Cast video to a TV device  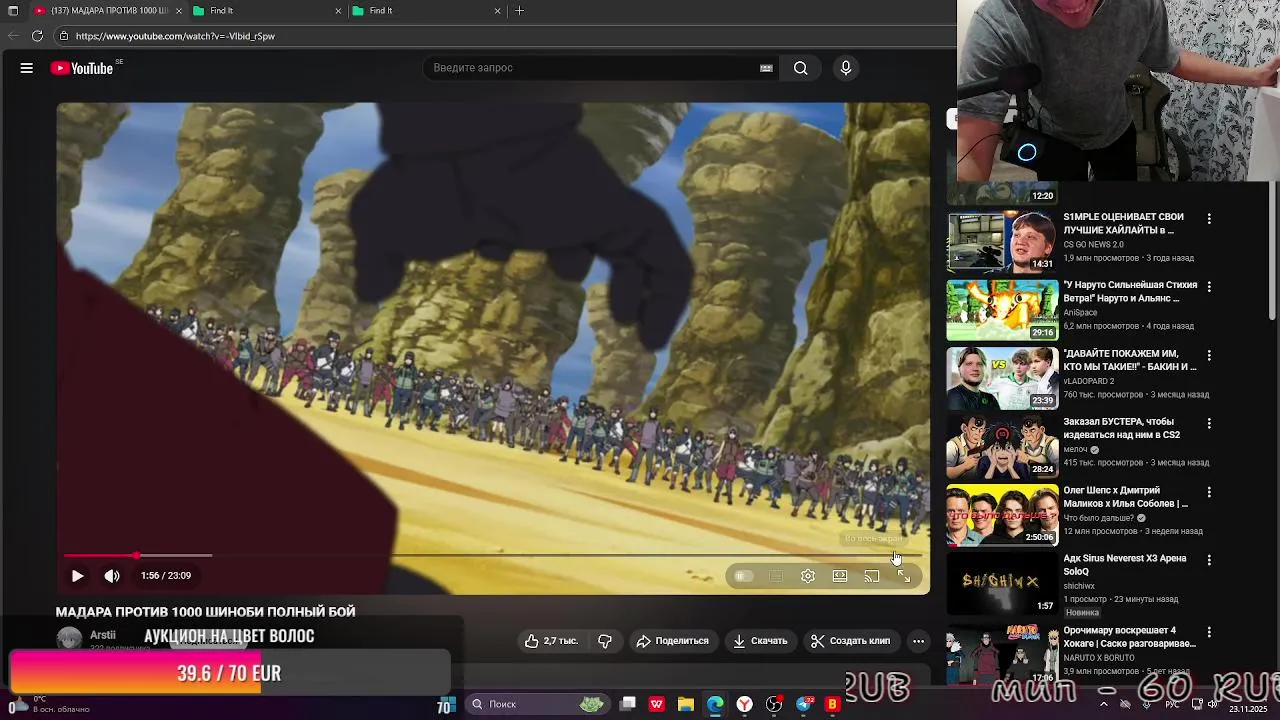(x=872, y=576)
